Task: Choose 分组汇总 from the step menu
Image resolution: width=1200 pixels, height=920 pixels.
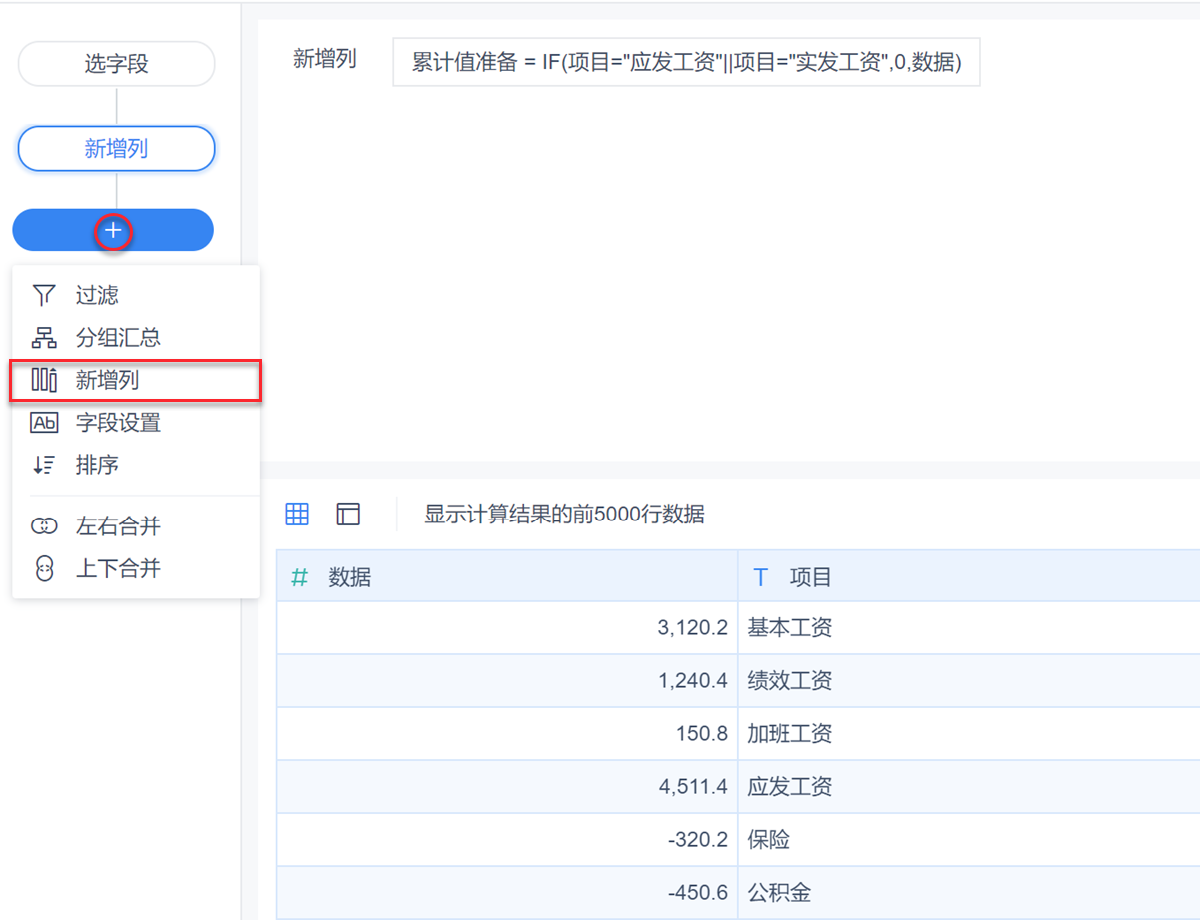Action: 136,338
